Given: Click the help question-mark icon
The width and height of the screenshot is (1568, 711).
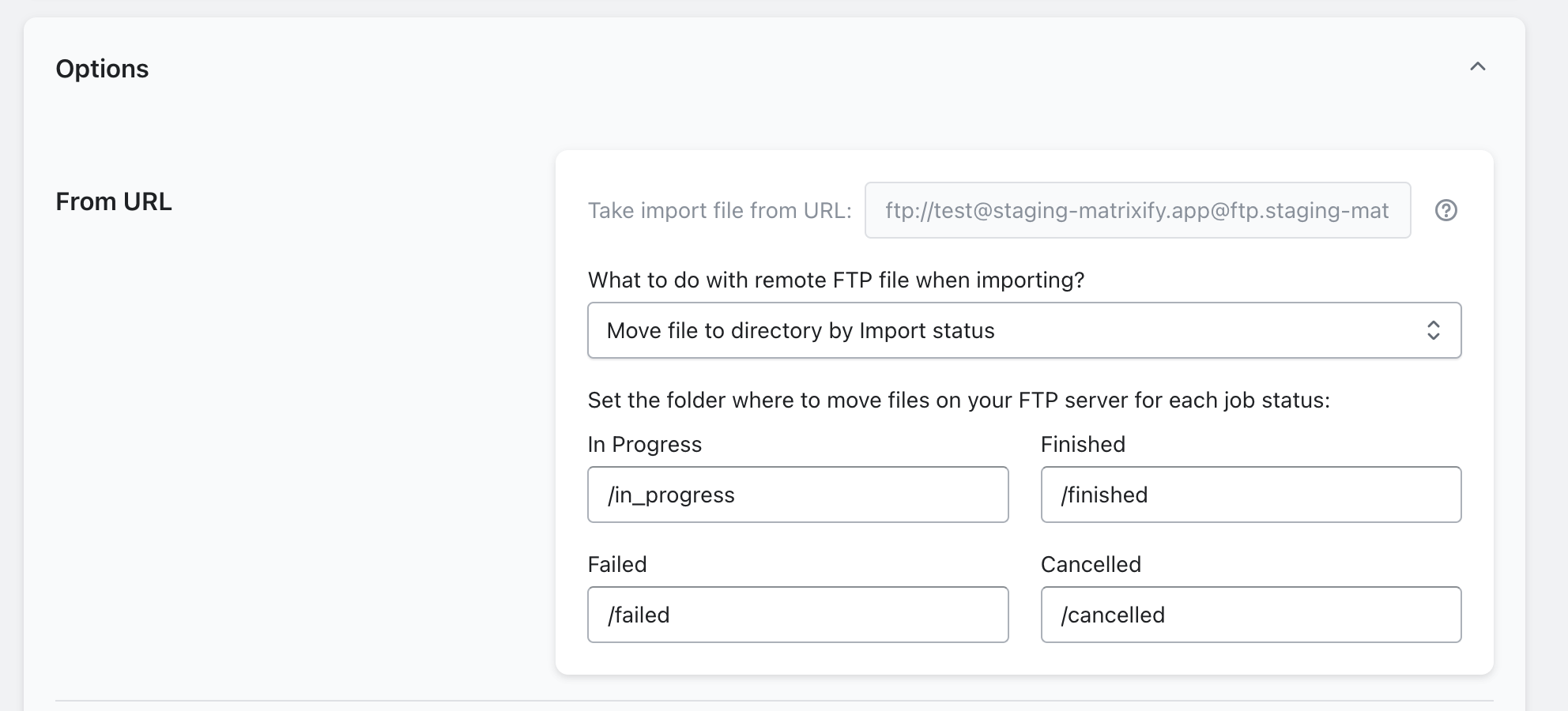Looking at the screenshot, I should tap(1445, 210).
